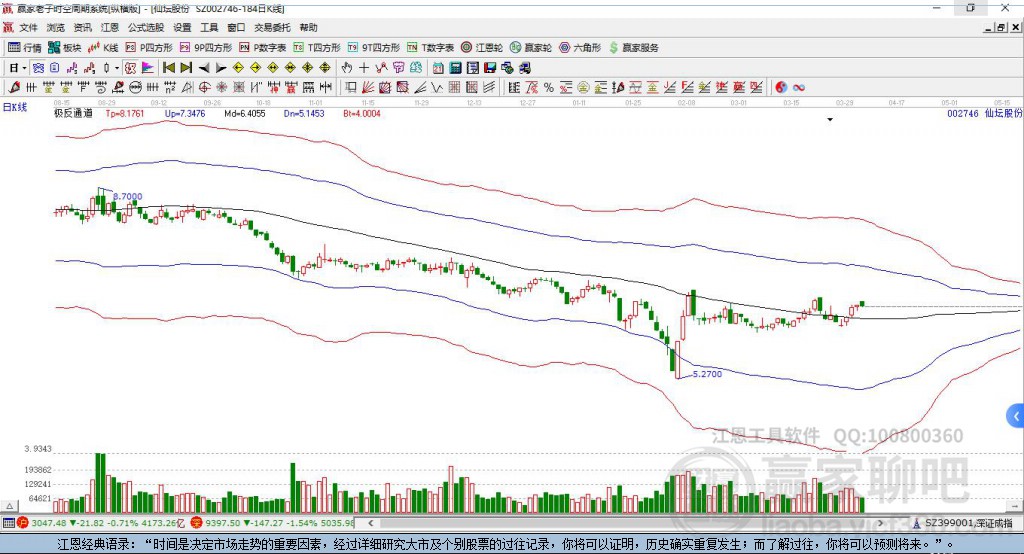Click the n² grid tool icon

pos(170,88)
